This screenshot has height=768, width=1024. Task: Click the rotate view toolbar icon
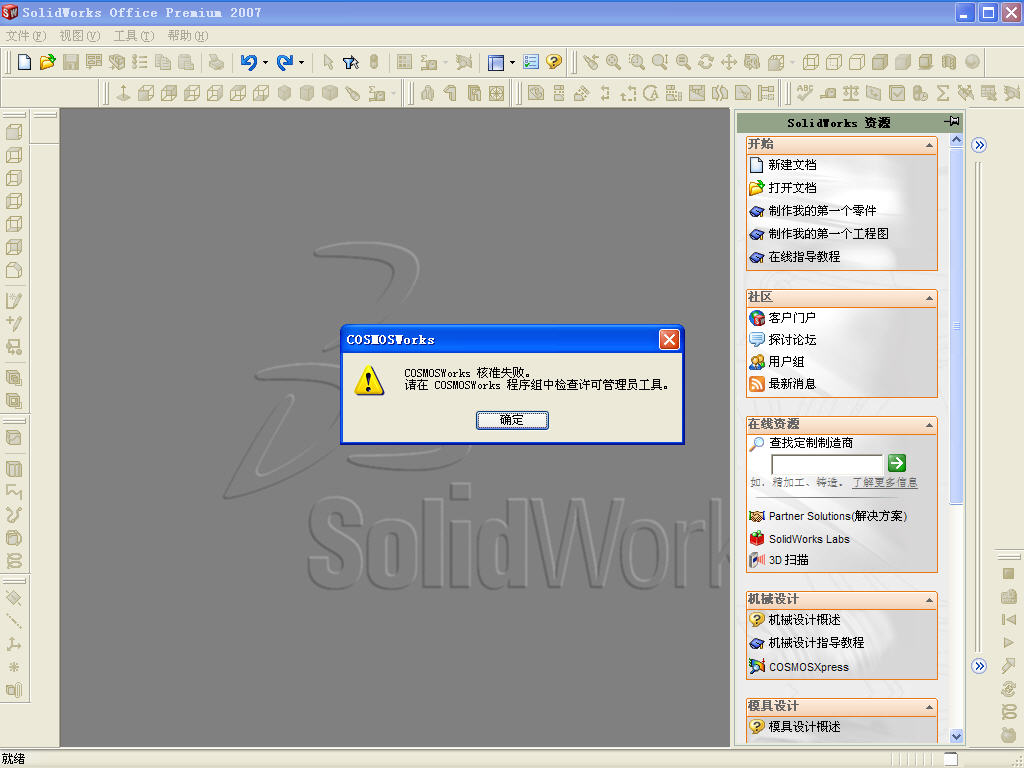(x=705, y=62)
